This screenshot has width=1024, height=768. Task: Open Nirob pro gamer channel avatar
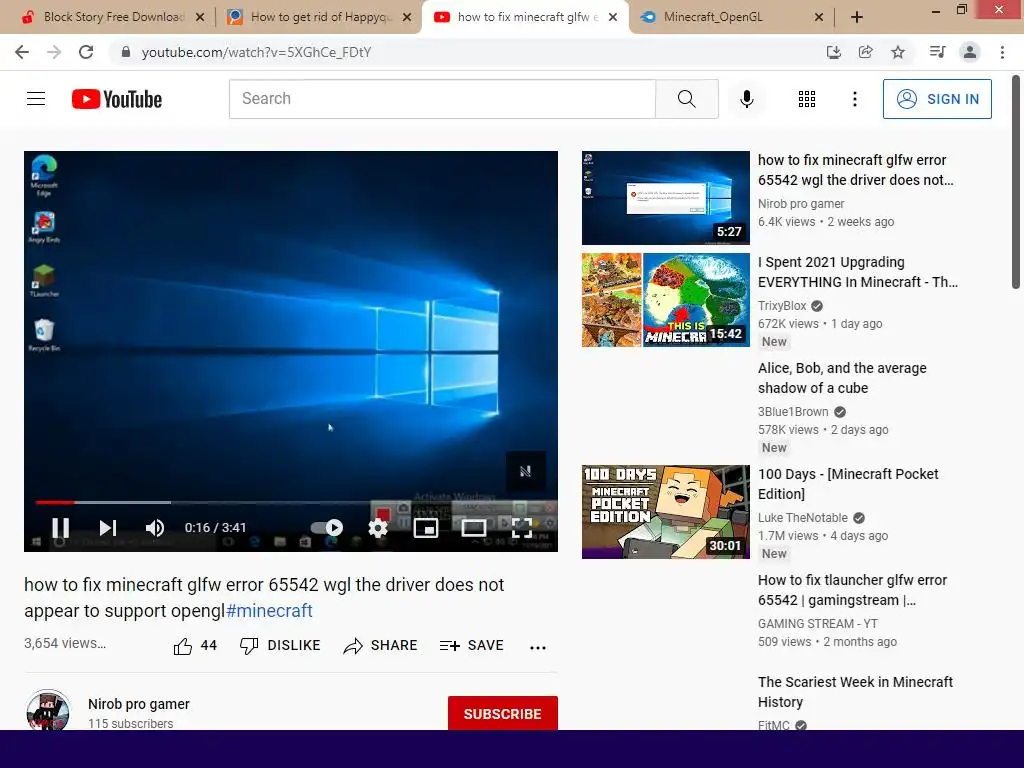pyautogui.click(x=48, y=710)
